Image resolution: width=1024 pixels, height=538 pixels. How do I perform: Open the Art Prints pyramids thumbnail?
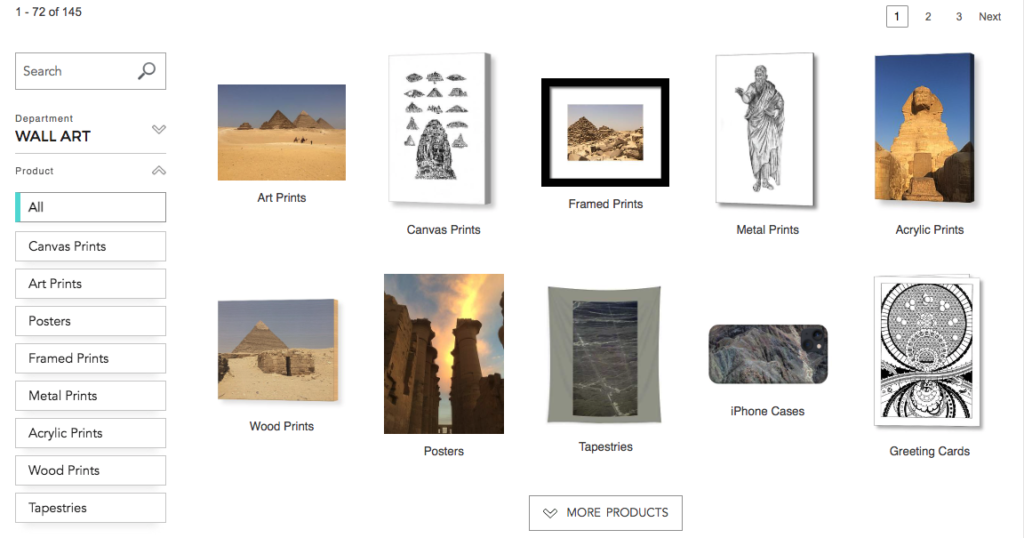coord(281,132)
